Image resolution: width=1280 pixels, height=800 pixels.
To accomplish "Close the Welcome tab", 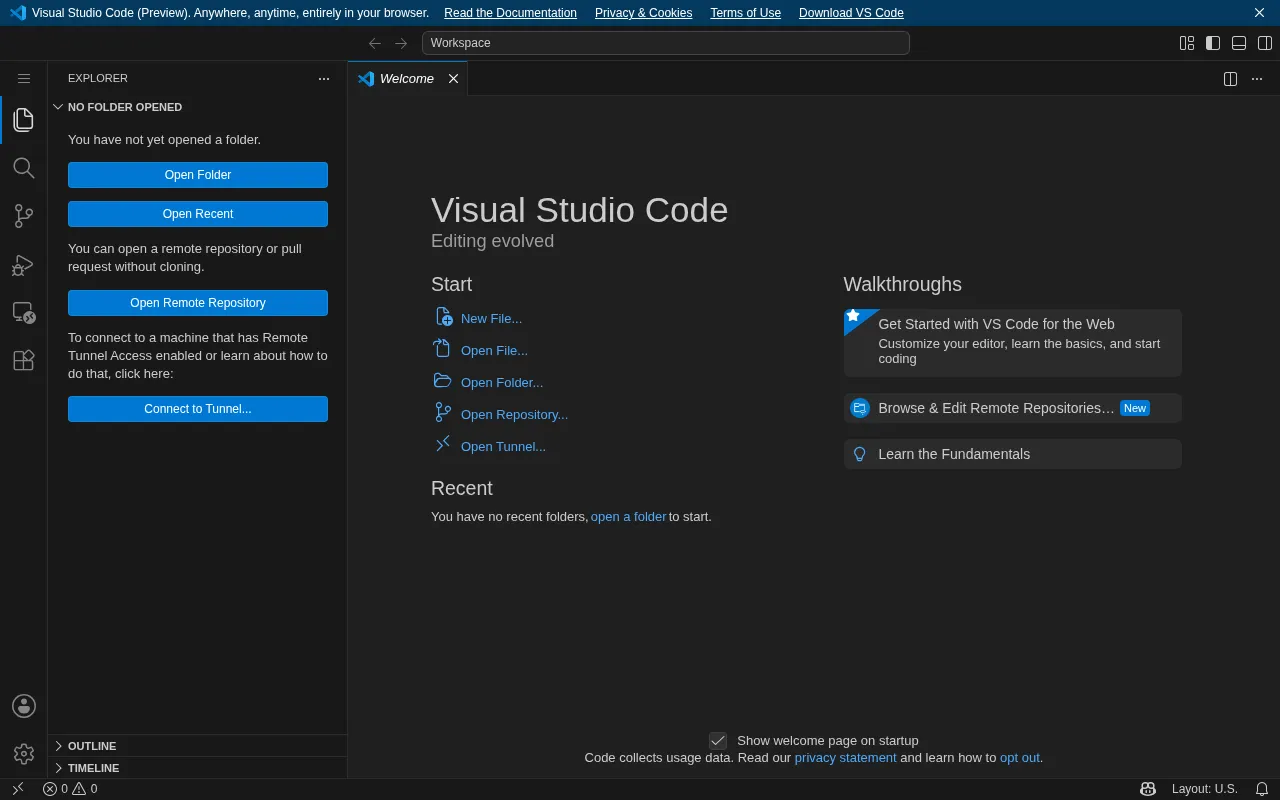I will (x=453, y=79).
